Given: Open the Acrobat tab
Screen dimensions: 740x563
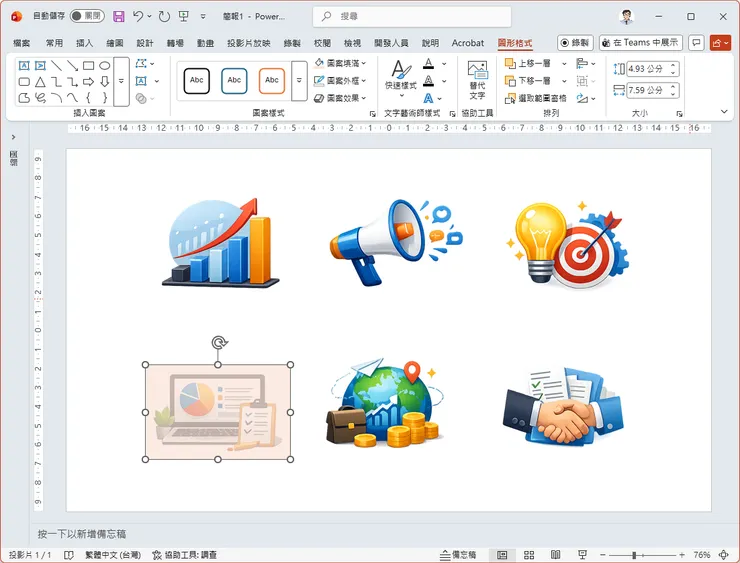Looking at the screenshot, I should click(468, 43).
